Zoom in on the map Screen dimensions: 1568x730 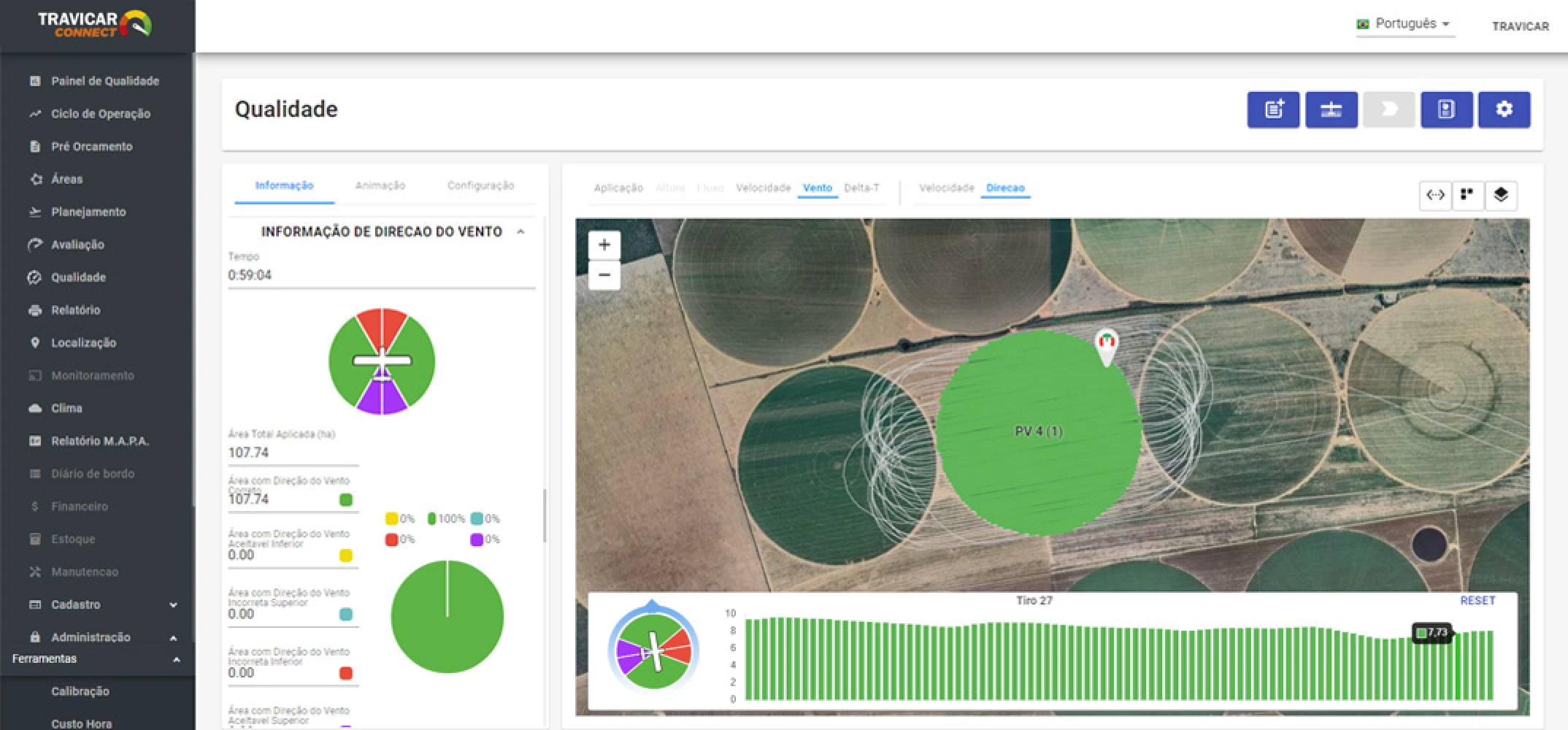click(604, 245)
